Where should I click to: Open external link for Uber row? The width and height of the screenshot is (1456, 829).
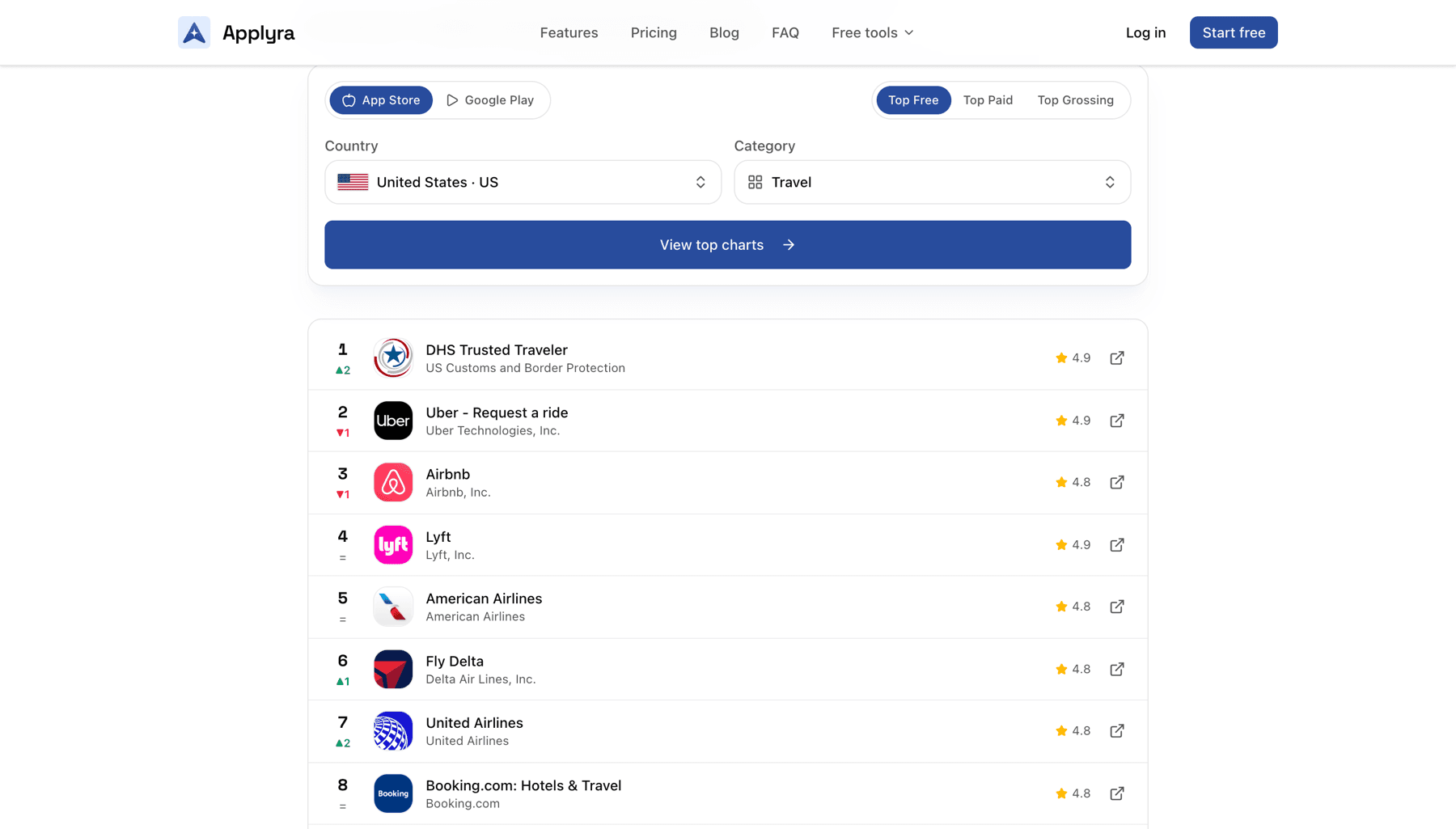1117,421
